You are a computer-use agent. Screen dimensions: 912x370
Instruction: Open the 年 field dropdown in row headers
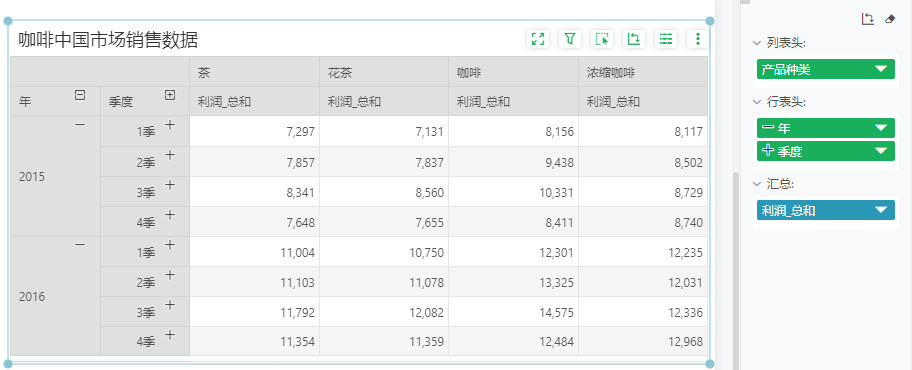coord(881,128)
